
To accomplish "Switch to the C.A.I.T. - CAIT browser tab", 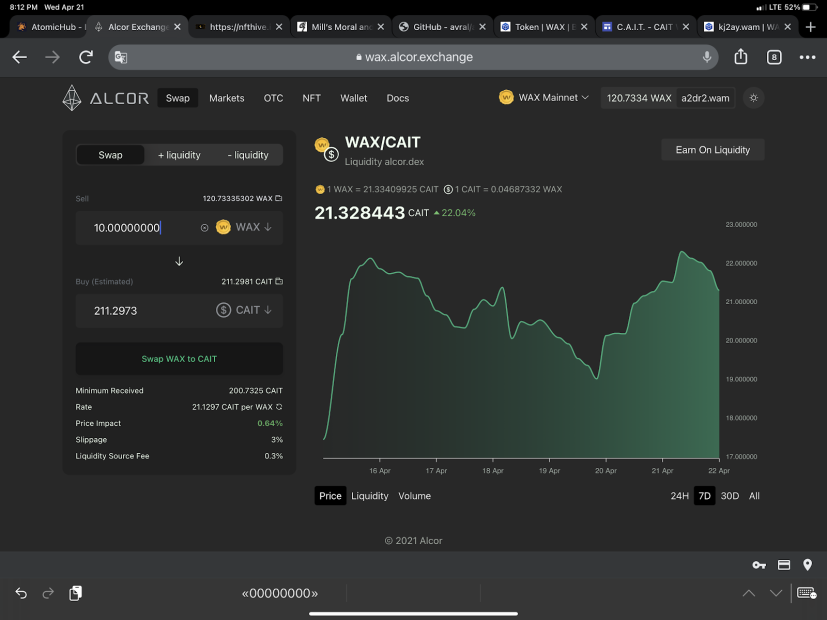I will click(x=646, y=27).
